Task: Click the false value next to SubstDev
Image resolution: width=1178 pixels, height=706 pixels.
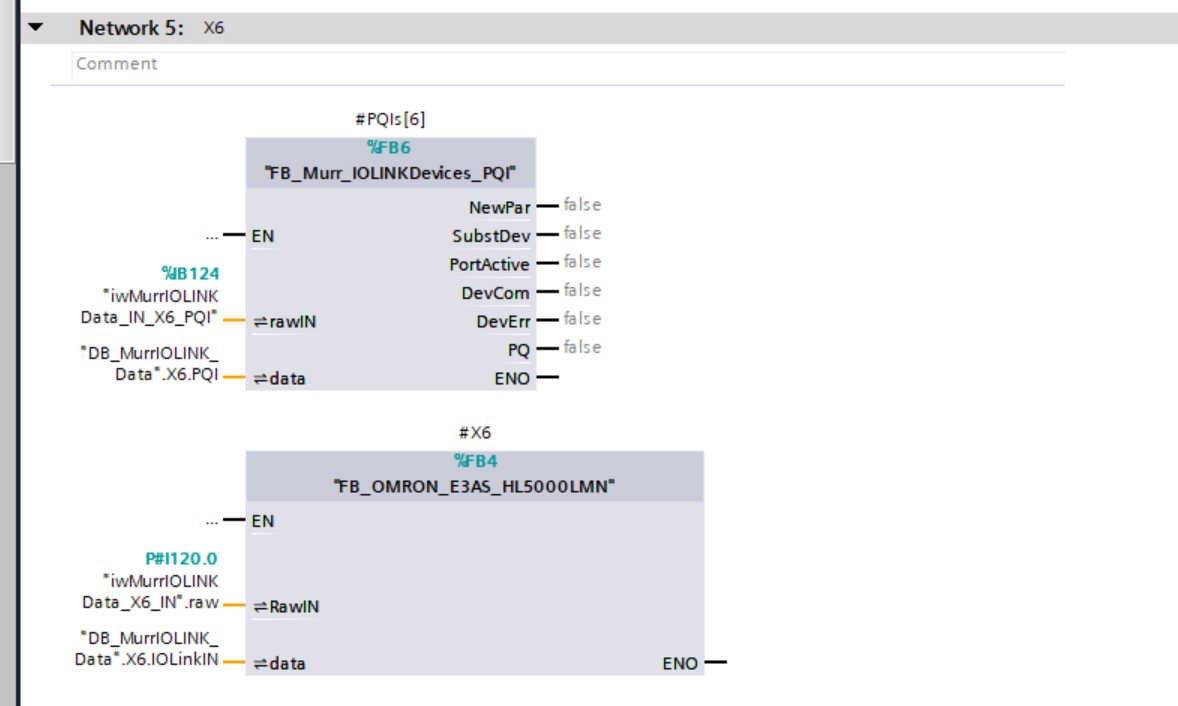Action: 582,233
